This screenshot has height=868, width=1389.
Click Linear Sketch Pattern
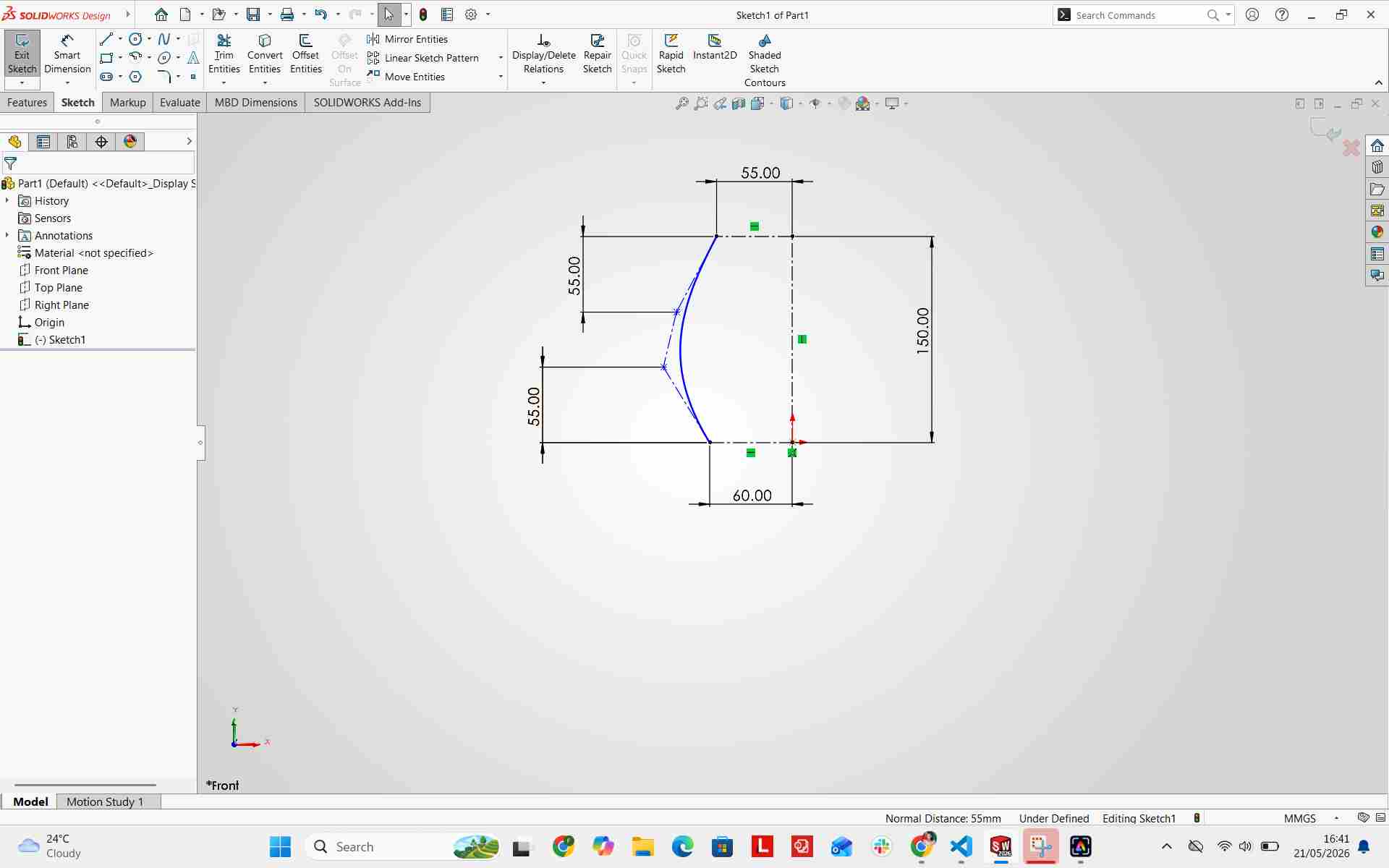(x=424, y=58)
